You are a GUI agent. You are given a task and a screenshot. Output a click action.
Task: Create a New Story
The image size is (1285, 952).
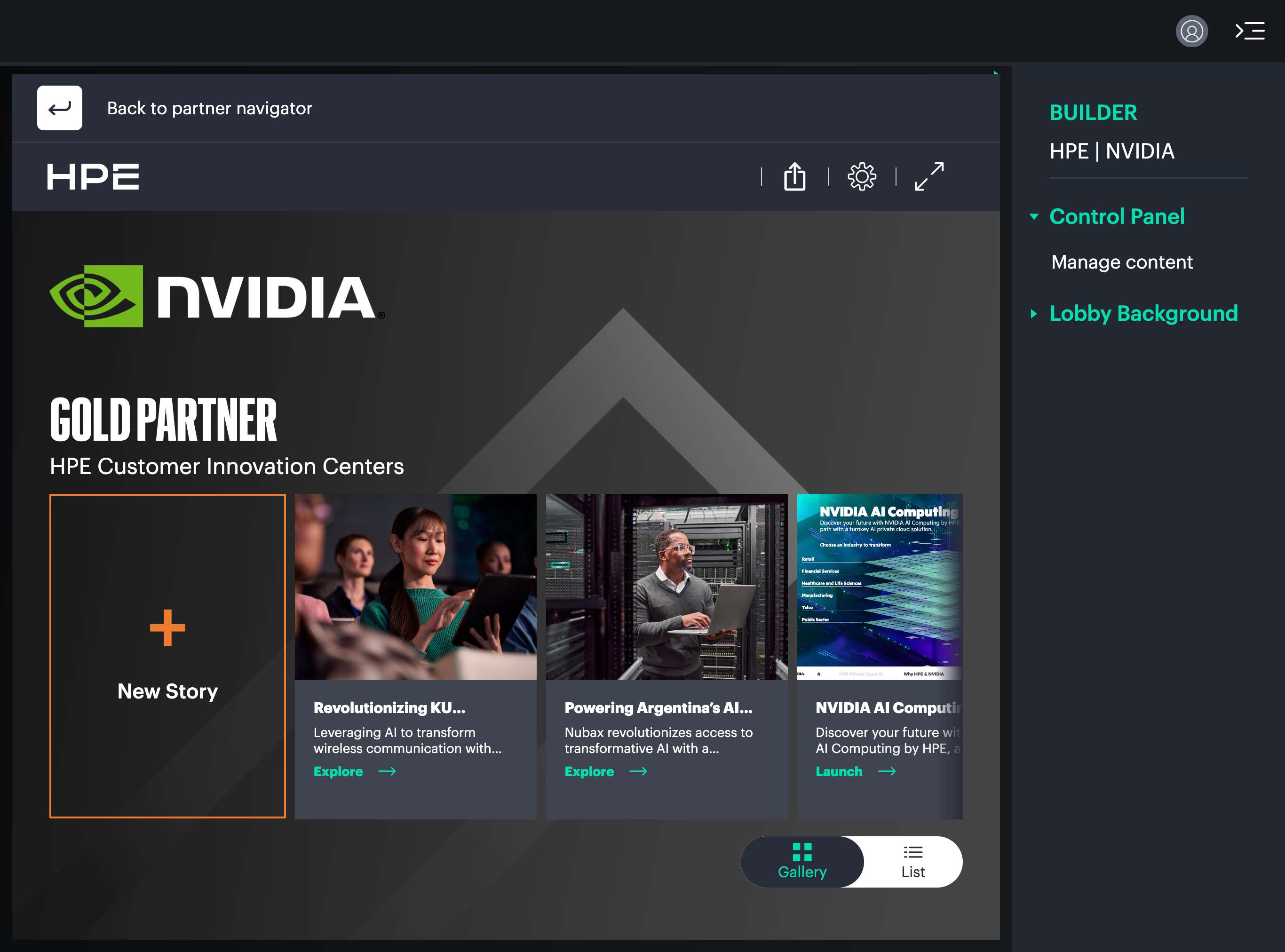pos(168,656)
